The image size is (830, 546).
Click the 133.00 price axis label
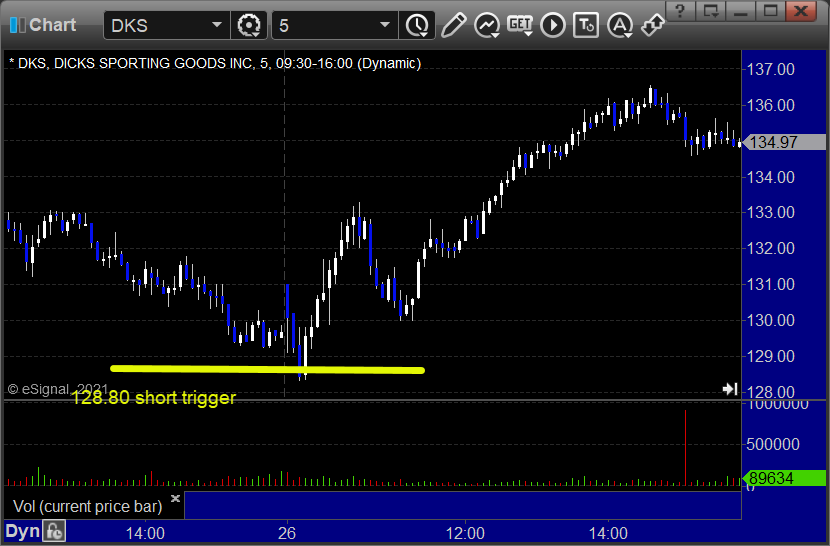point(771,212)
